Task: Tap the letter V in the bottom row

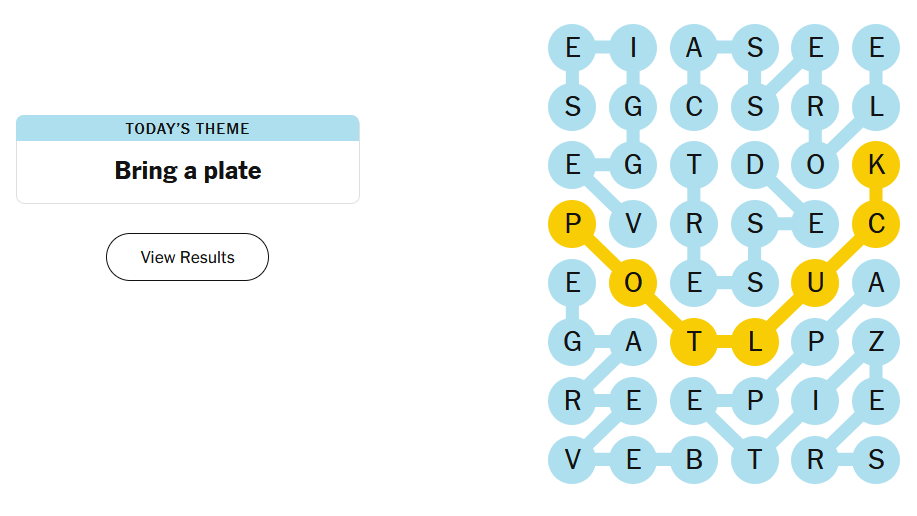Action: pyautogui.click(x=572, y=460)
